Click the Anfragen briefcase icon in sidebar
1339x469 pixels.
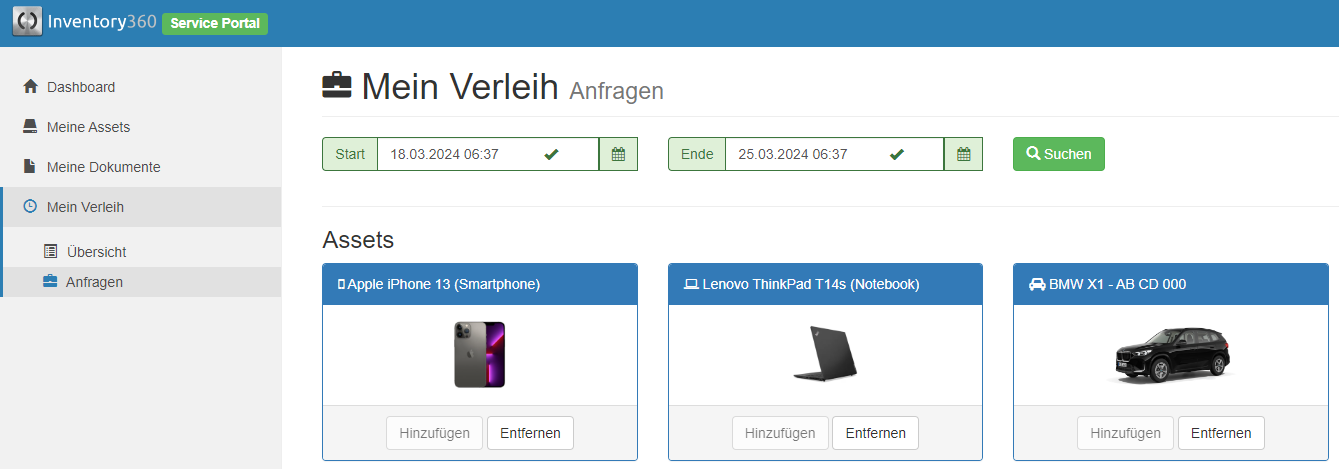tap(50, 281)
